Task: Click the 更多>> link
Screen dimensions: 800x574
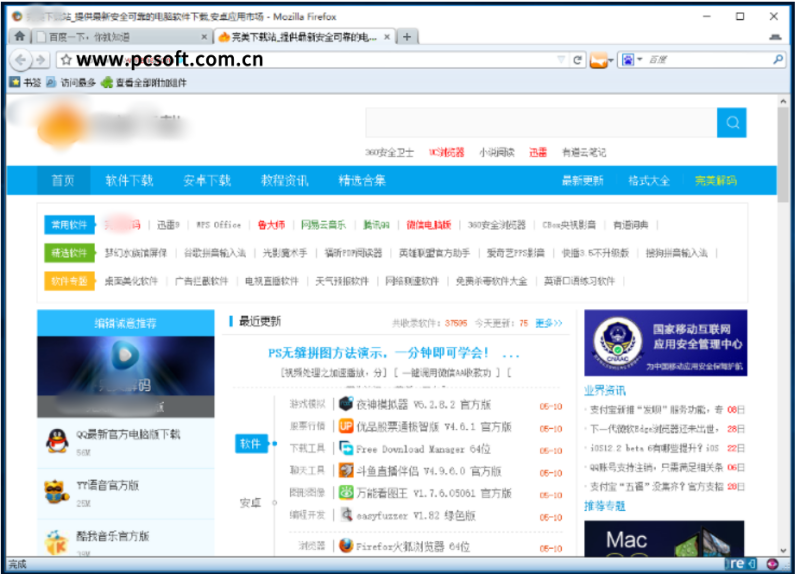Action: [549, 323]
